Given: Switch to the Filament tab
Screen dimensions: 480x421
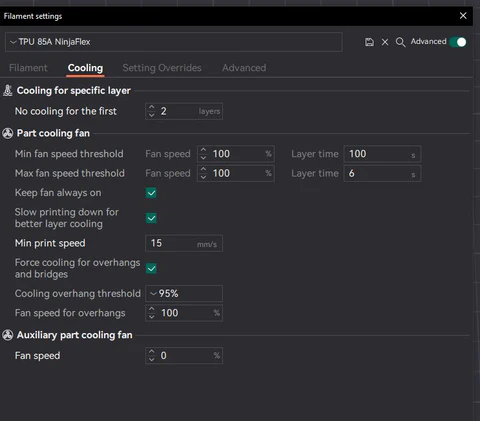Looking at the screenshot, I should pos(28,68).
